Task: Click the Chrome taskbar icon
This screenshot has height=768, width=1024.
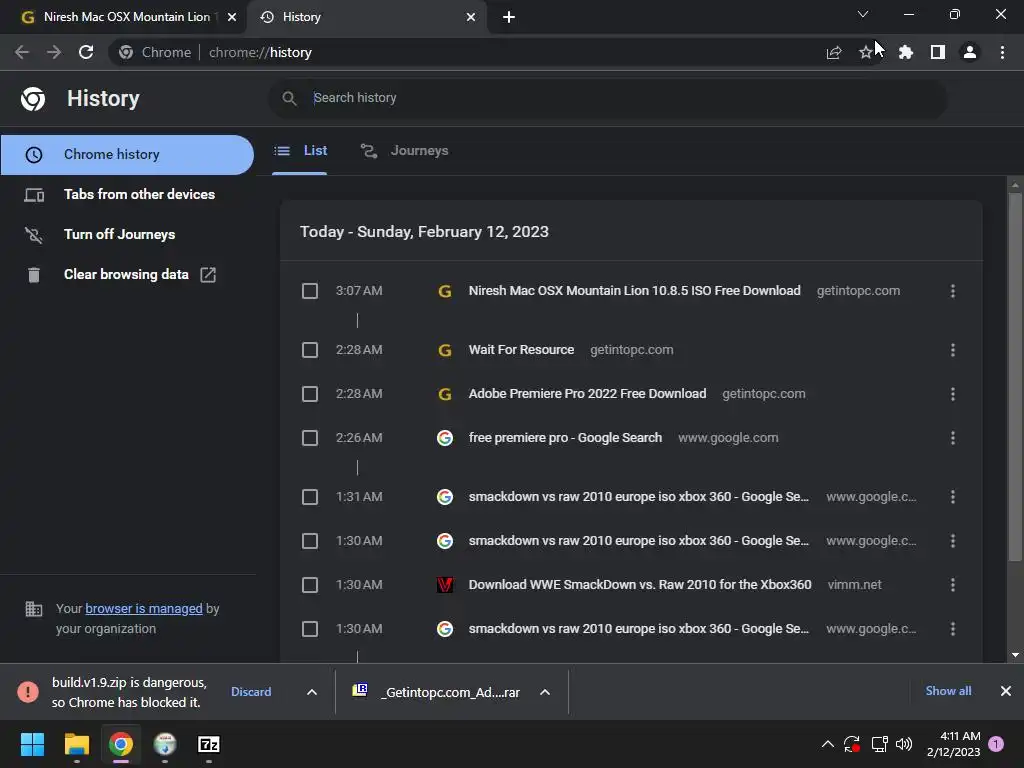Action: click(x=121, y=744)
